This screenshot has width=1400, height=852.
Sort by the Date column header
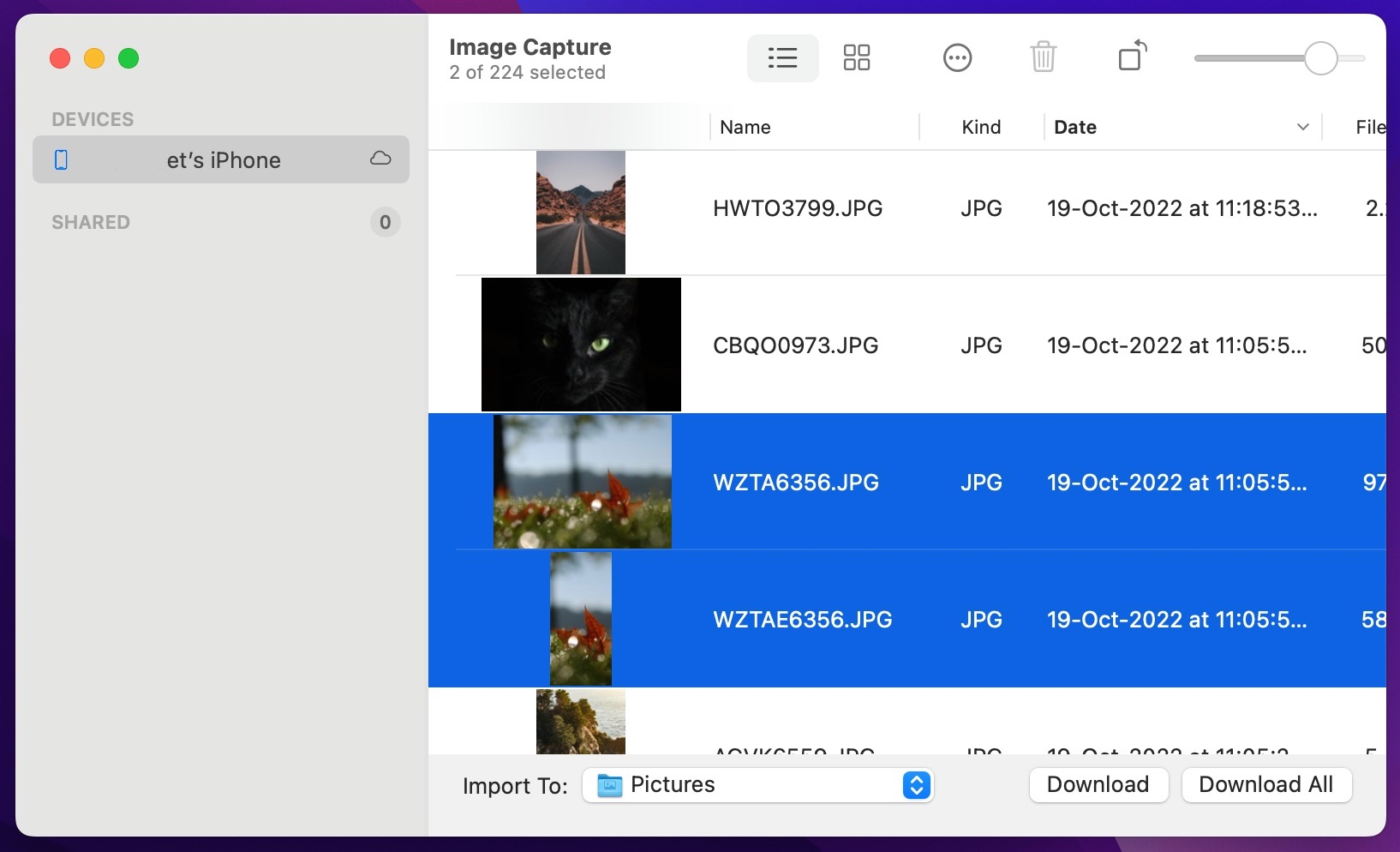[x=1075, y=127]
